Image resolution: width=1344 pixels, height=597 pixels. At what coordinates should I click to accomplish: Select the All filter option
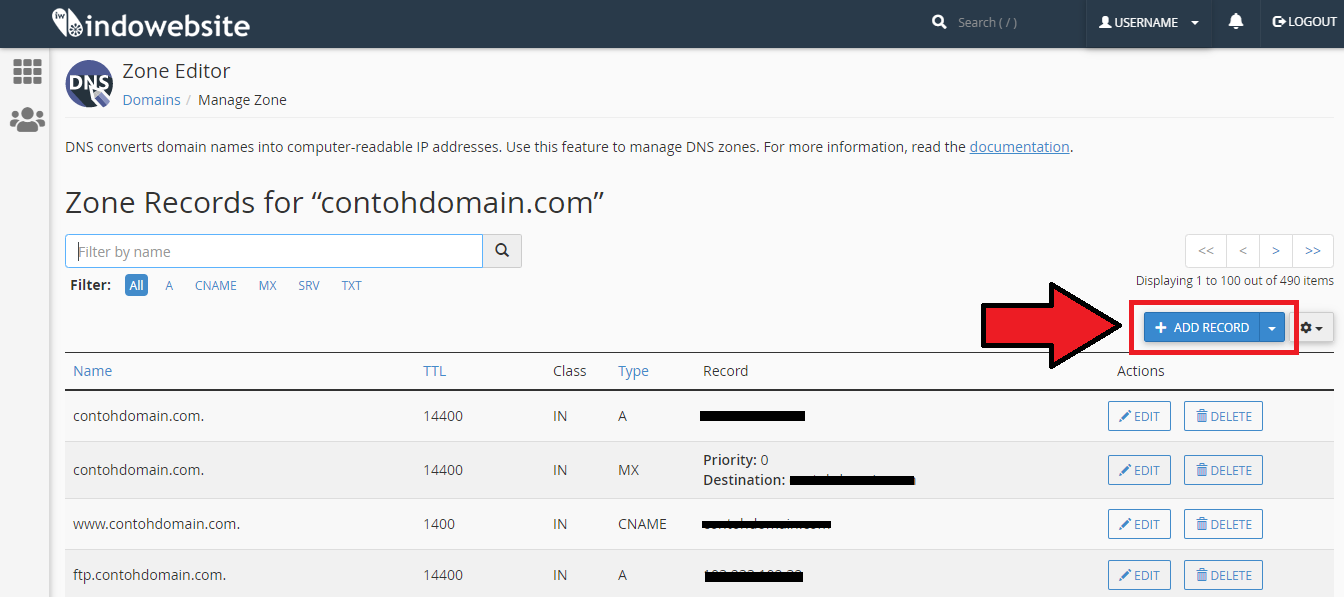click(x=136, y=286)
